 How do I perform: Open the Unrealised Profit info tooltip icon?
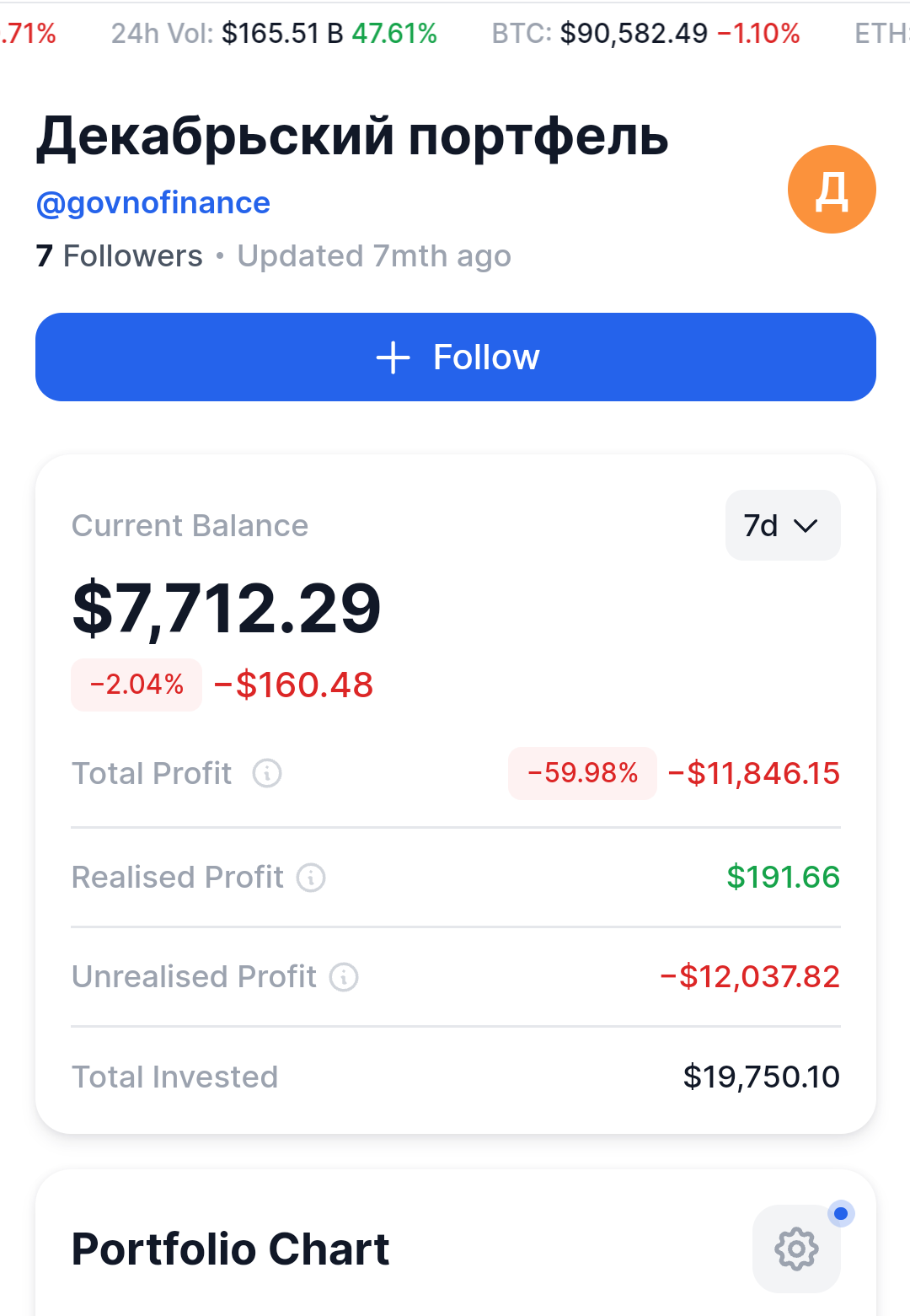[344, 977]
